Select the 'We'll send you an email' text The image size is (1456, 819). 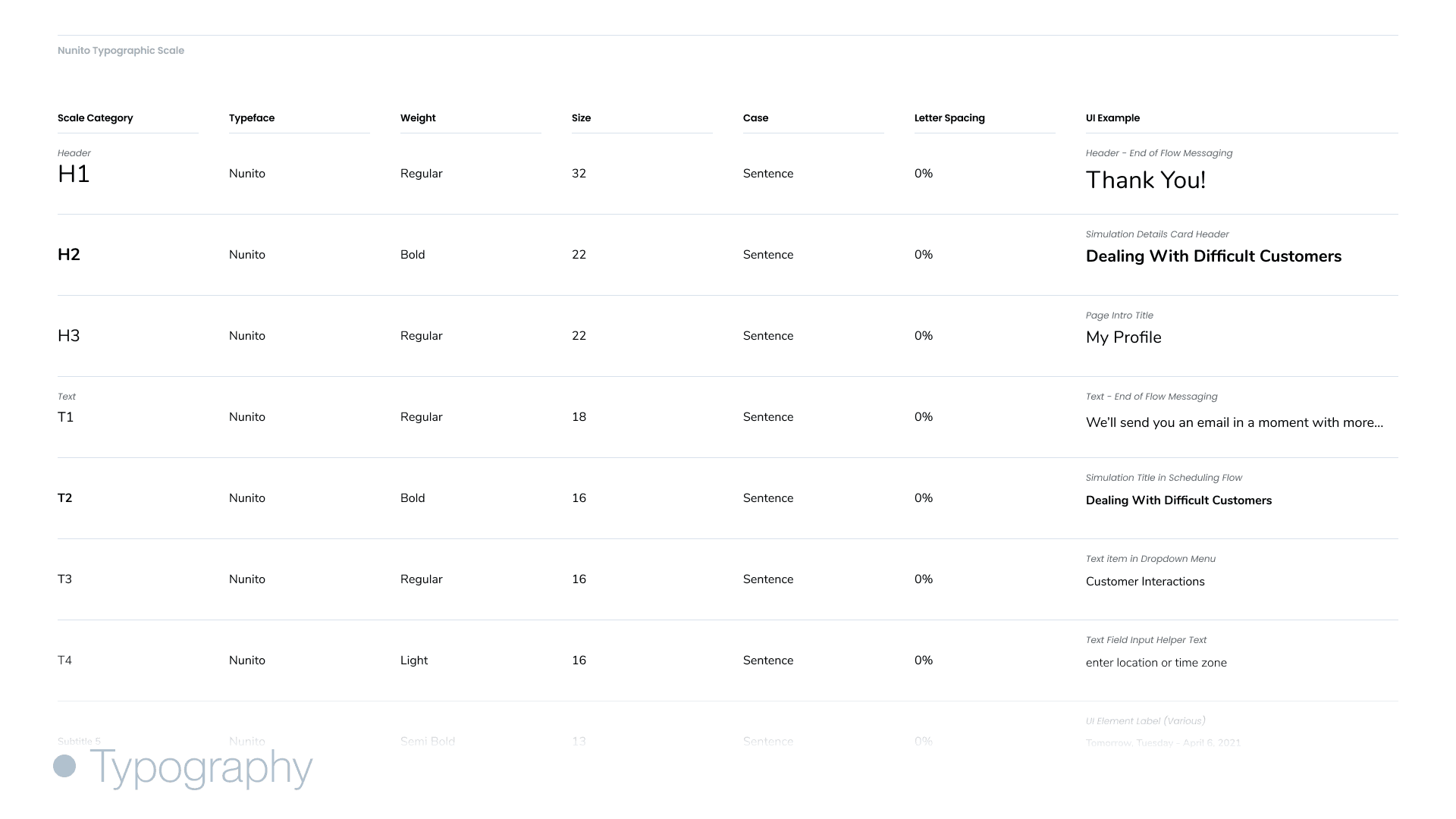coord(1234,422)
